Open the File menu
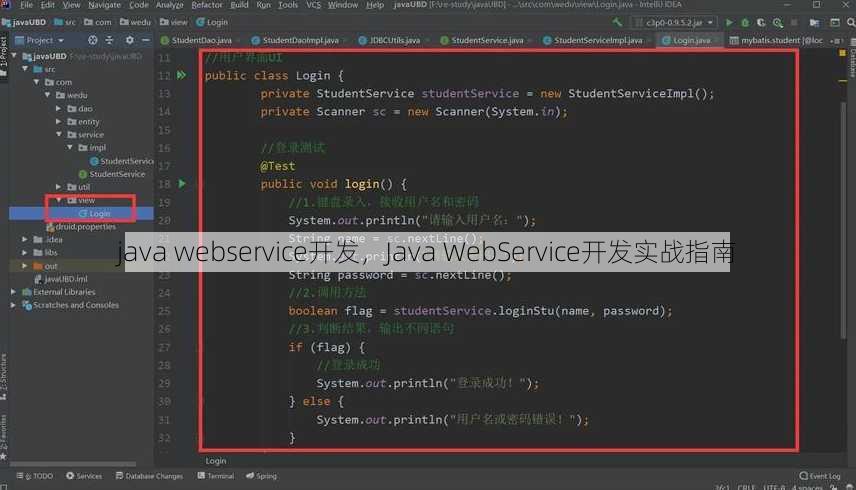 pos(26,5)
